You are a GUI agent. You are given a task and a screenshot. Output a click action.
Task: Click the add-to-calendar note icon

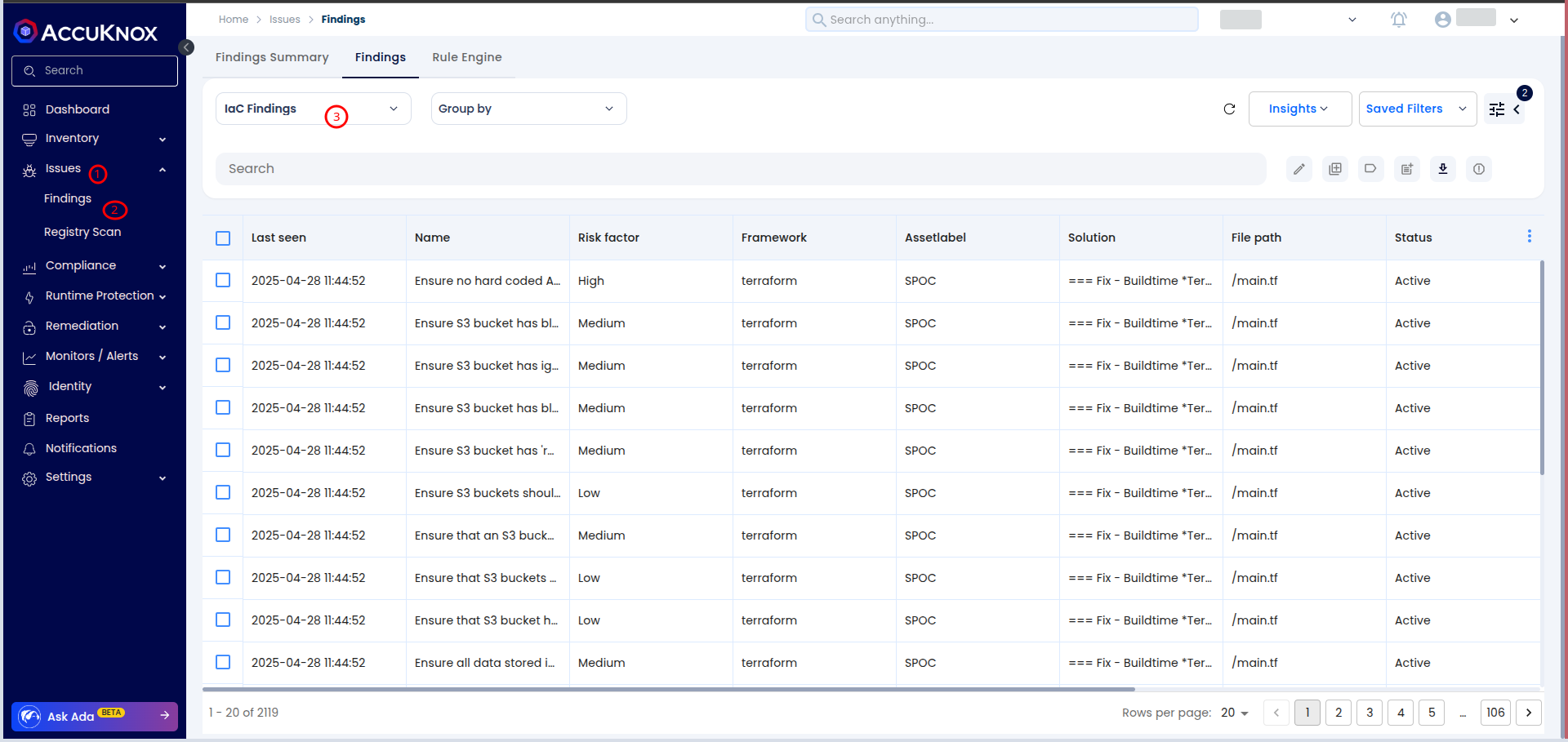point(1407,169)
